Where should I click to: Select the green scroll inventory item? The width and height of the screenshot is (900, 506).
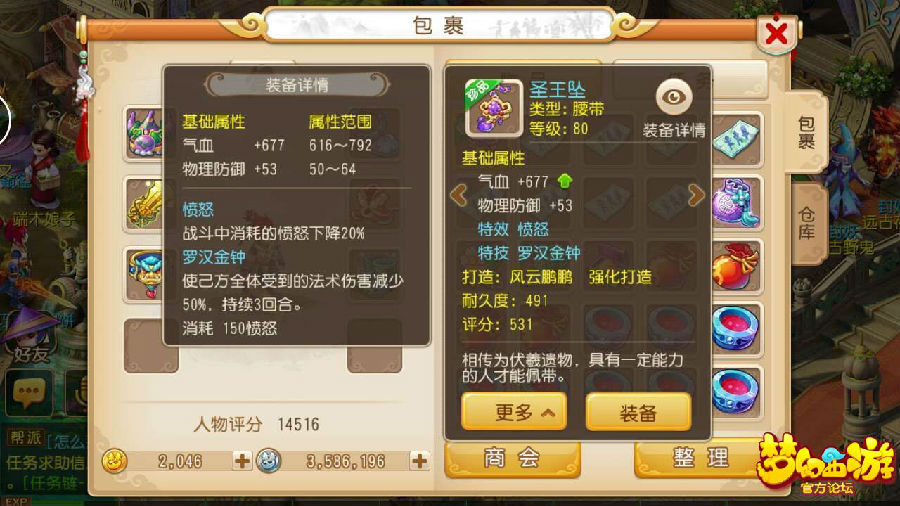[x=736, y=138]
